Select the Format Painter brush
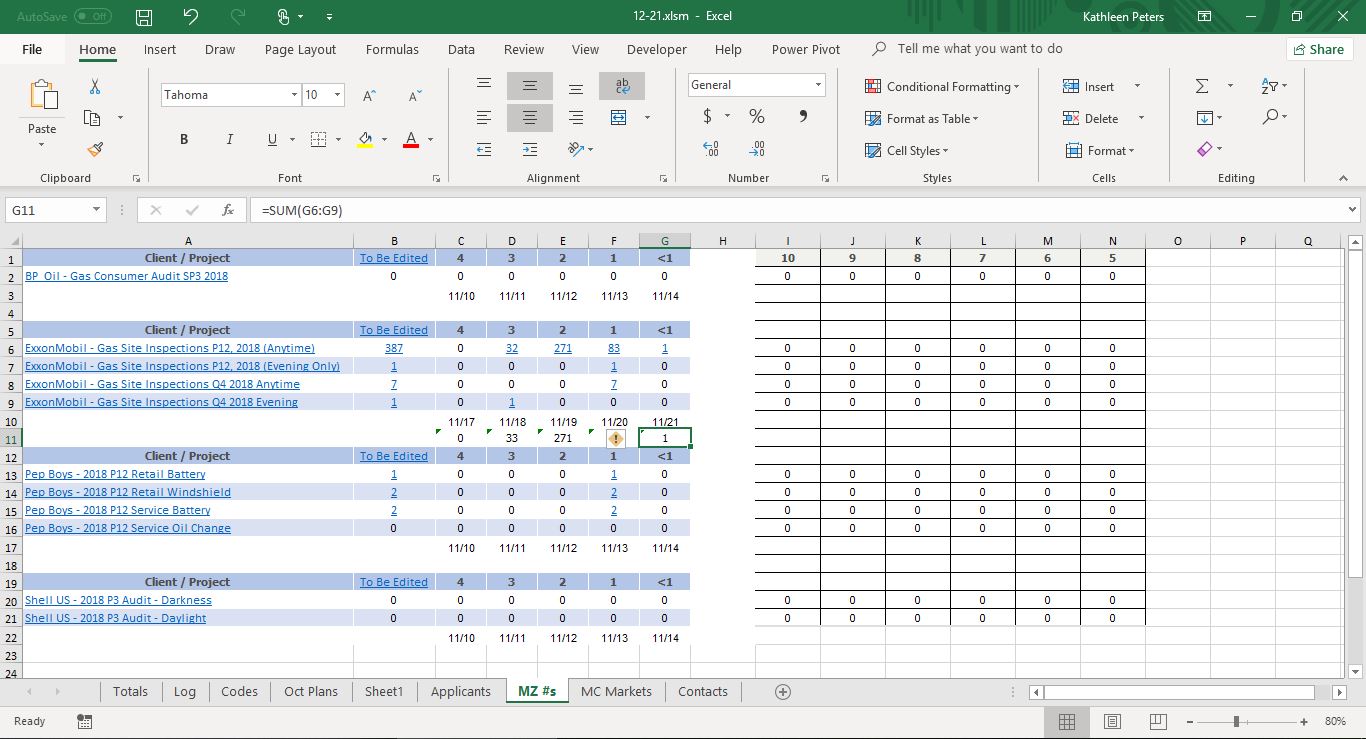 pyautogui.click(x=95, y=149)
